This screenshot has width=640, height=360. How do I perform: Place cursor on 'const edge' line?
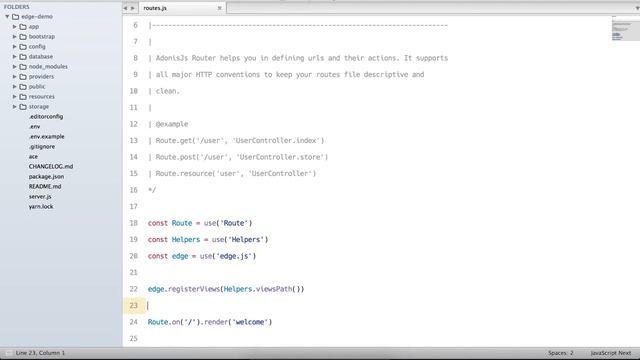[x=202, y=256]
